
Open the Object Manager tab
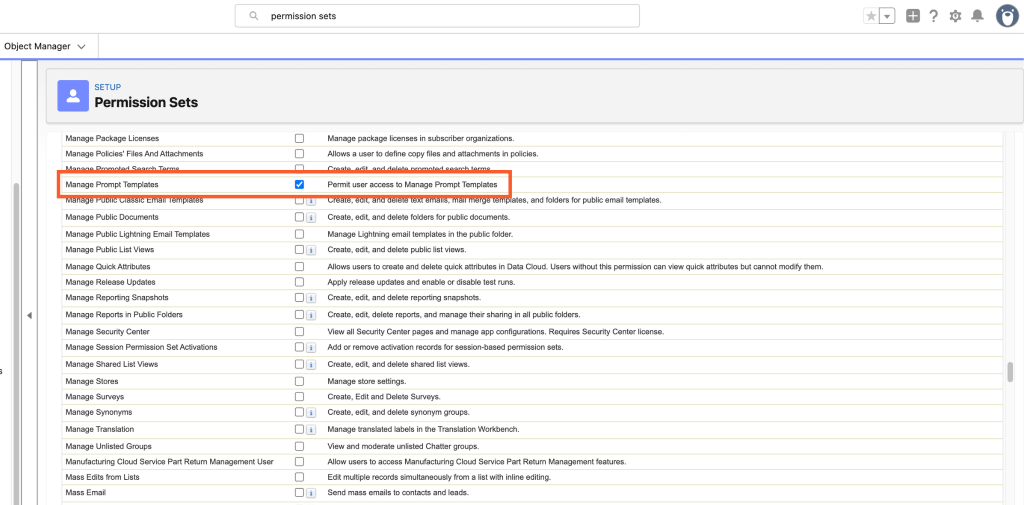click(x=37, y=46)
